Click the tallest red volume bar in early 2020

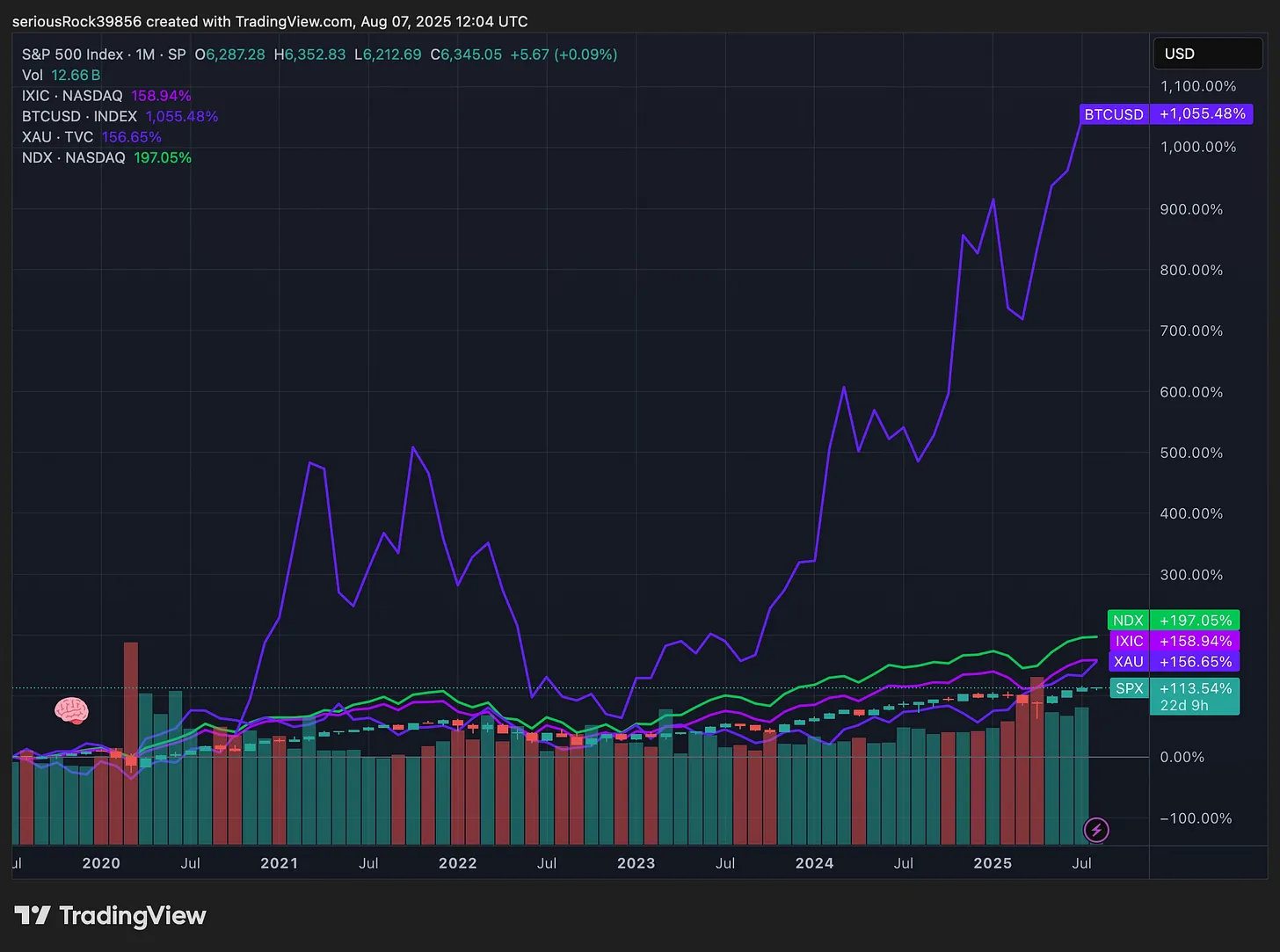click(x=131, y=743)
